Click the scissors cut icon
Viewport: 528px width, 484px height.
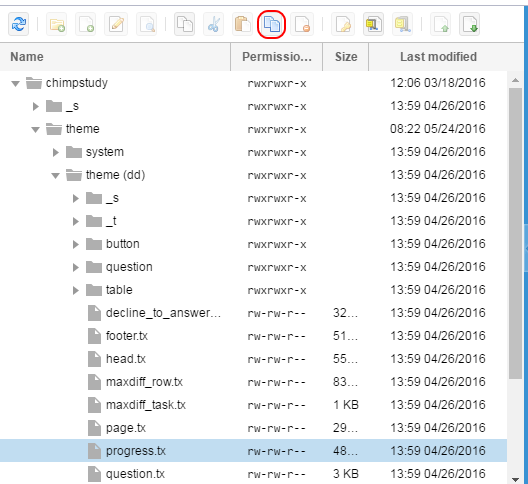(213, 24)
